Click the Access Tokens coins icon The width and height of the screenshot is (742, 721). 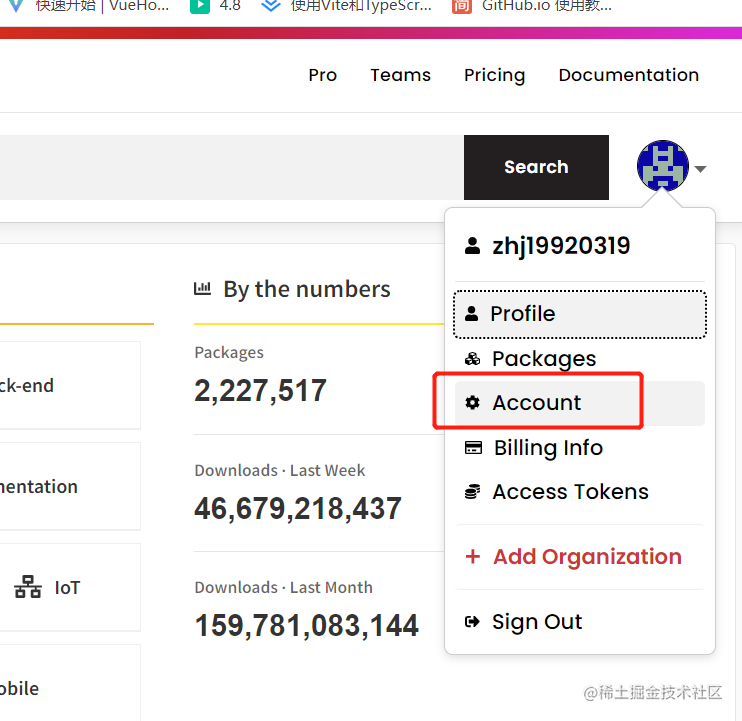pos(472,492)
